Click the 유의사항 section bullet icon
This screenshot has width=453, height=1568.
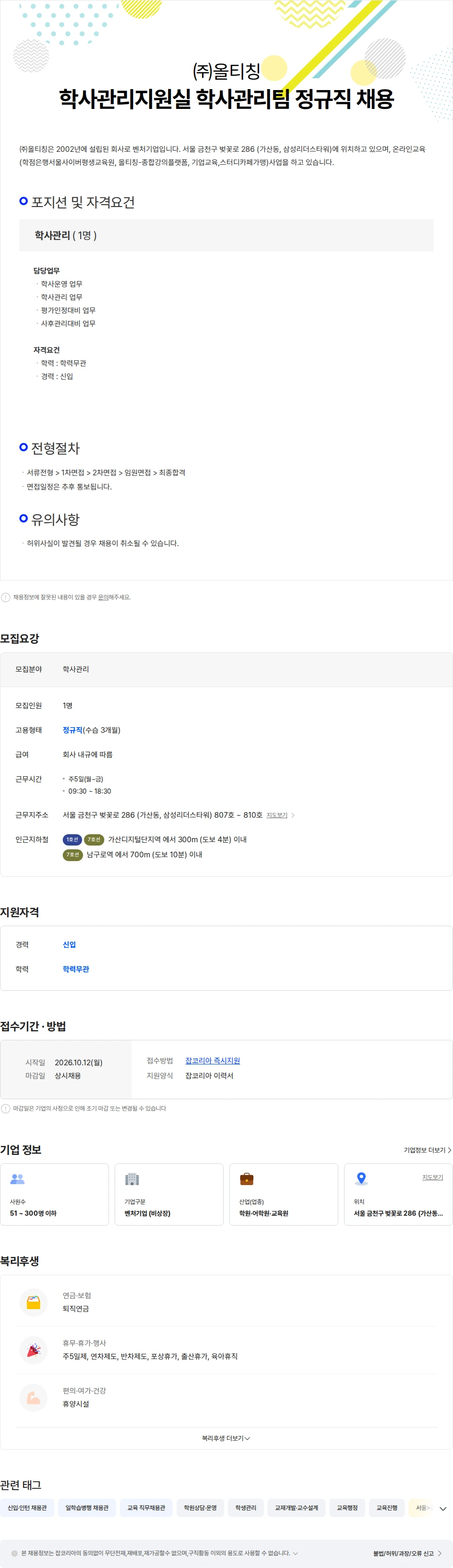point(24,518)
